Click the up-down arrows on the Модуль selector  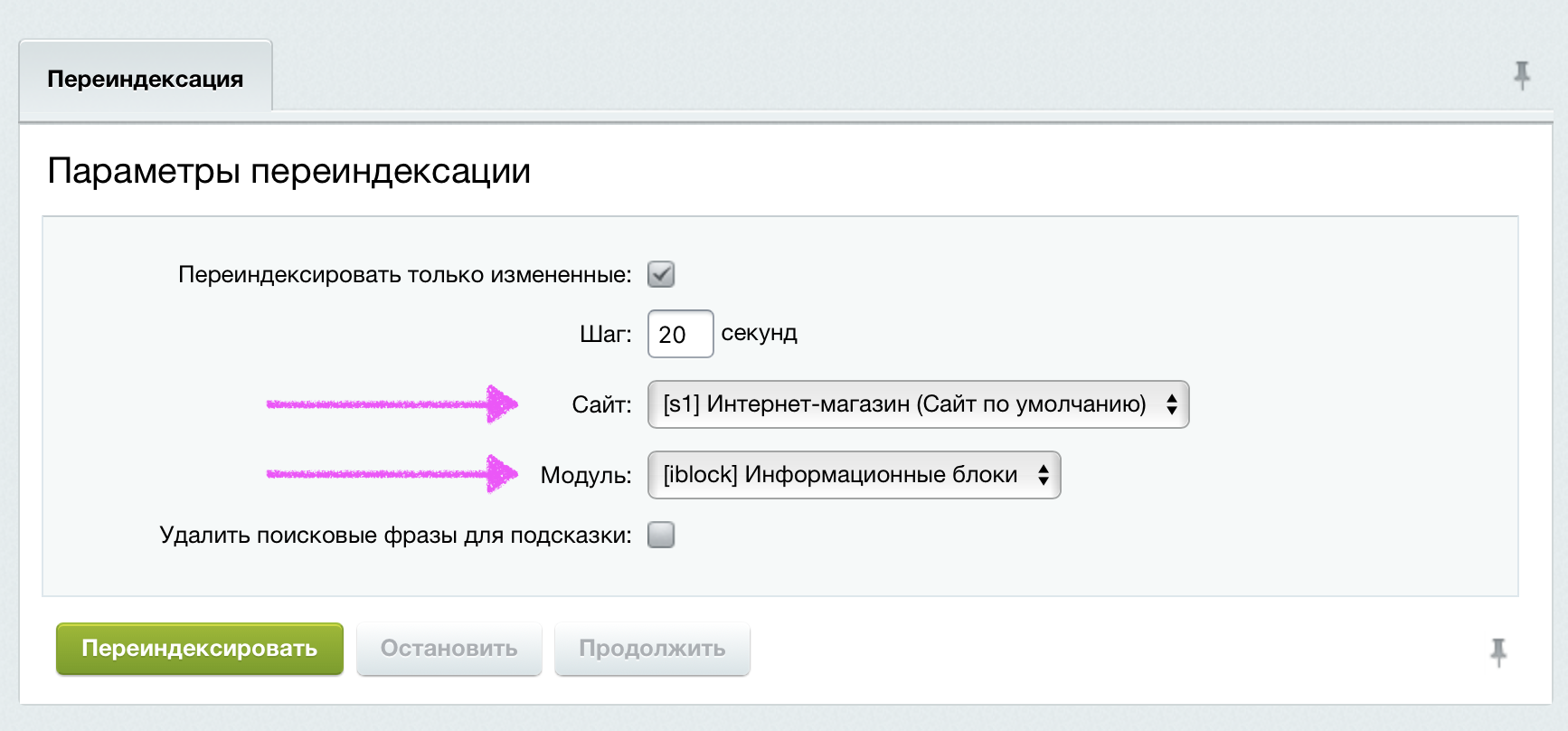tap(1044, 475)
